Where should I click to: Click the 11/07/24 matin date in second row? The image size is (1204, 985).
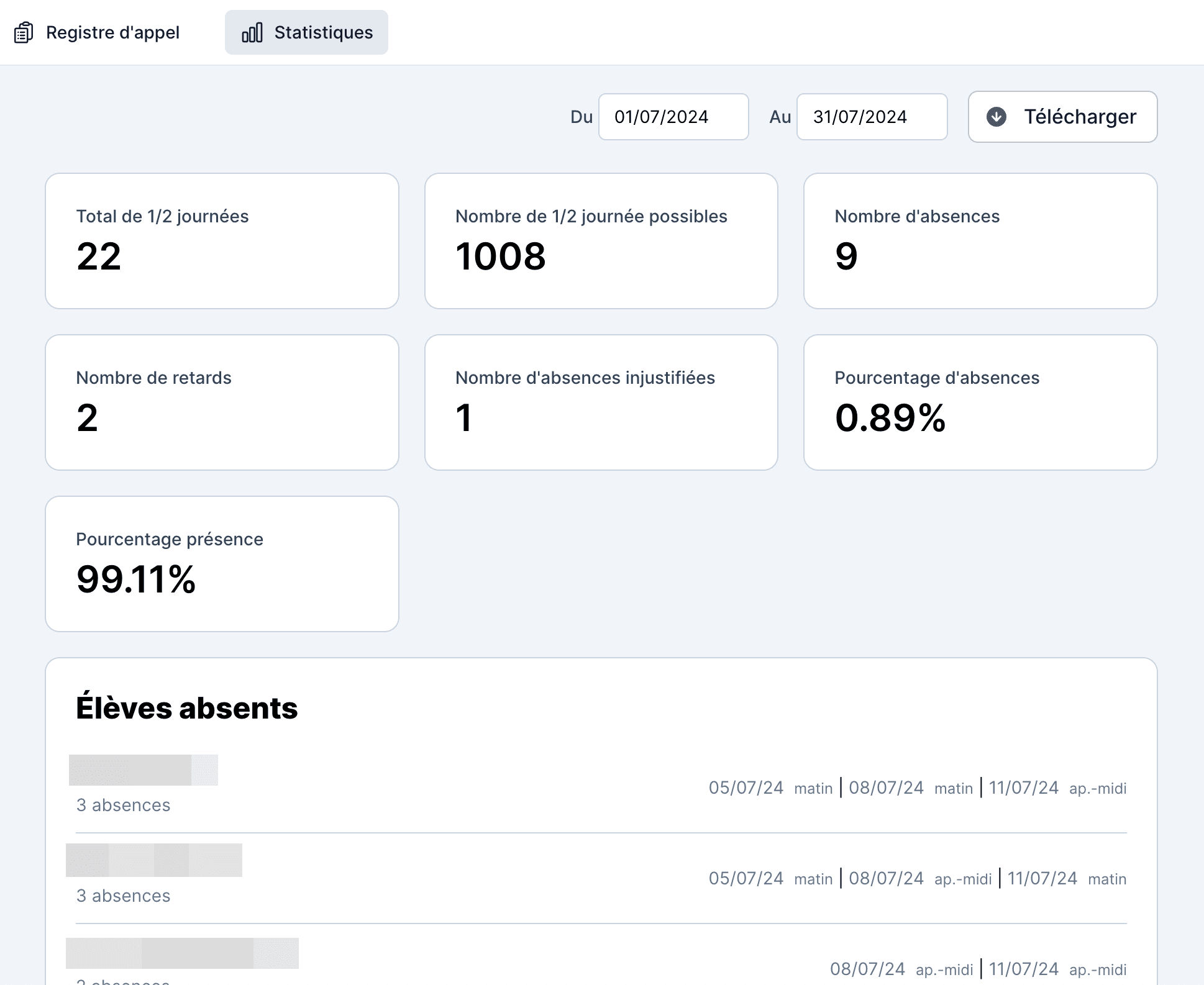1067,878
